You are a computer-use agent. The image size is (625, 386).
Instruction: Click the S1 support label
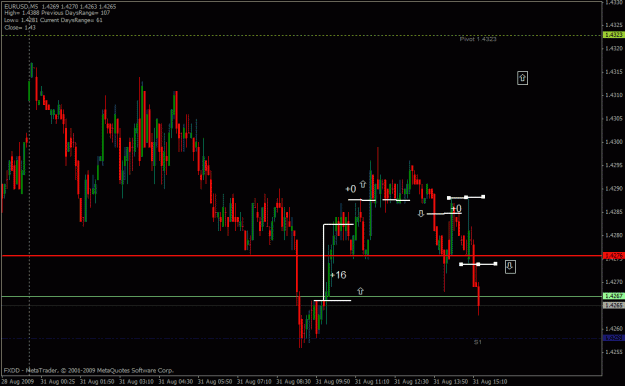[478, 342]
